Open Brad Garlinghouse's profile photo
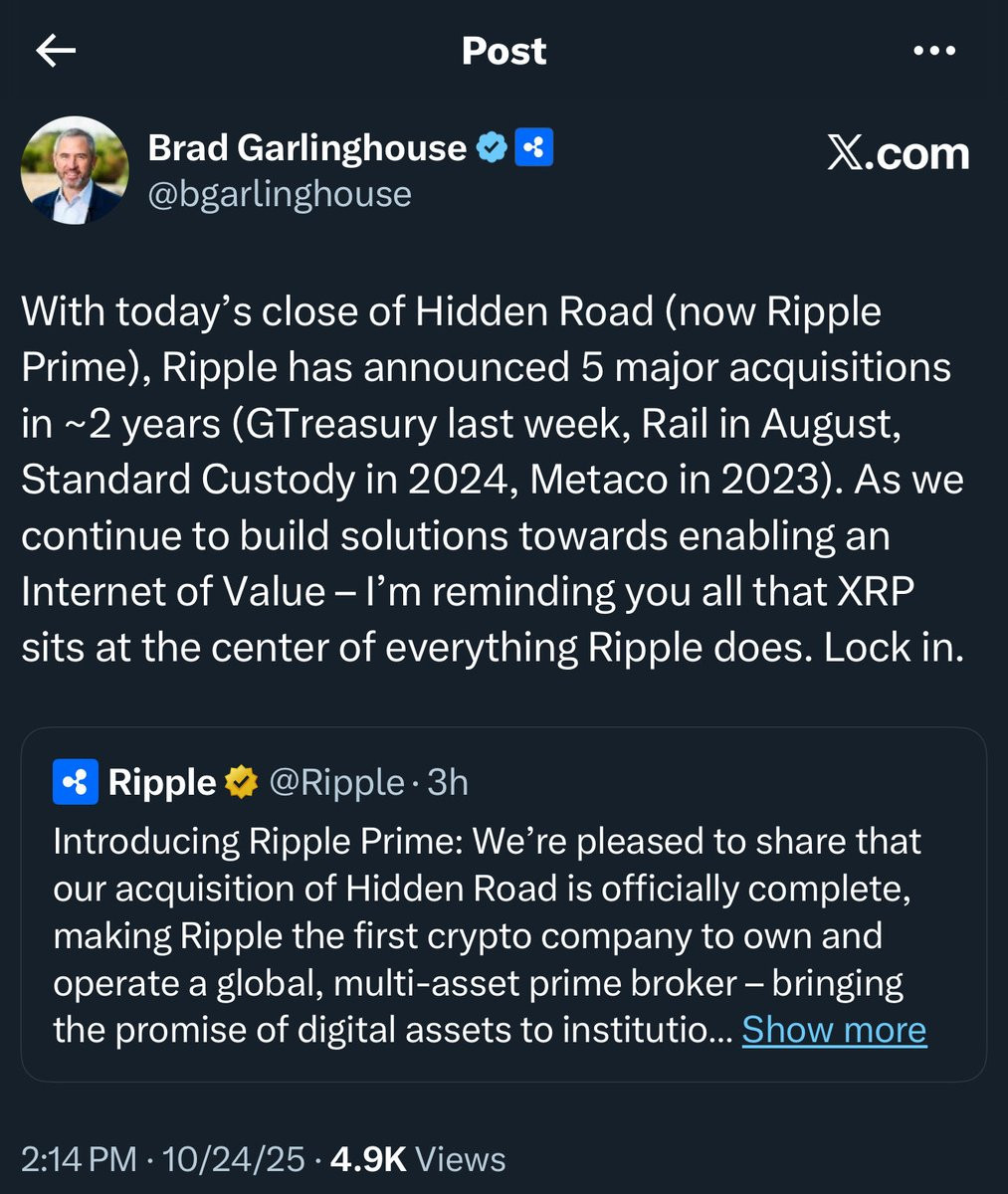The image size is (1008, 1194). [75, 170]
